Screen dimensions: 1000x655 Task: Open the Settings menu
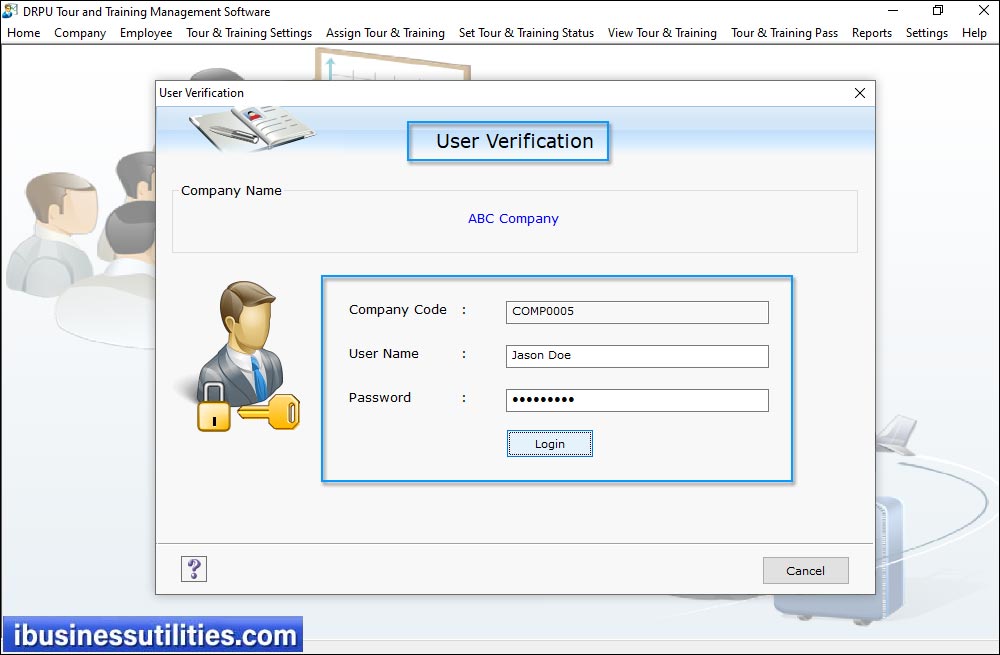point(927,33)
